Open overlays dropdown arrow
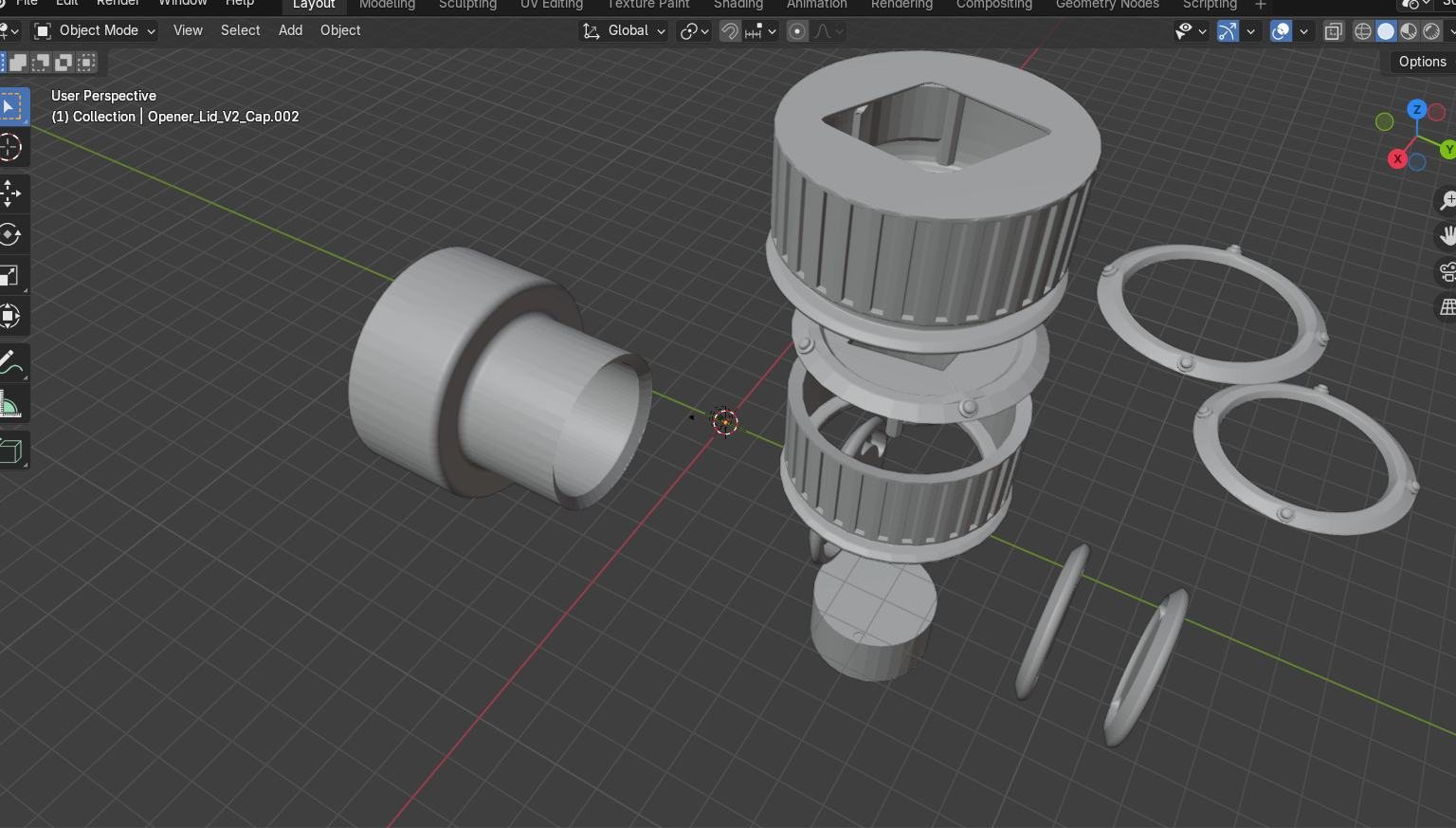 click(x=1303, y=31)
